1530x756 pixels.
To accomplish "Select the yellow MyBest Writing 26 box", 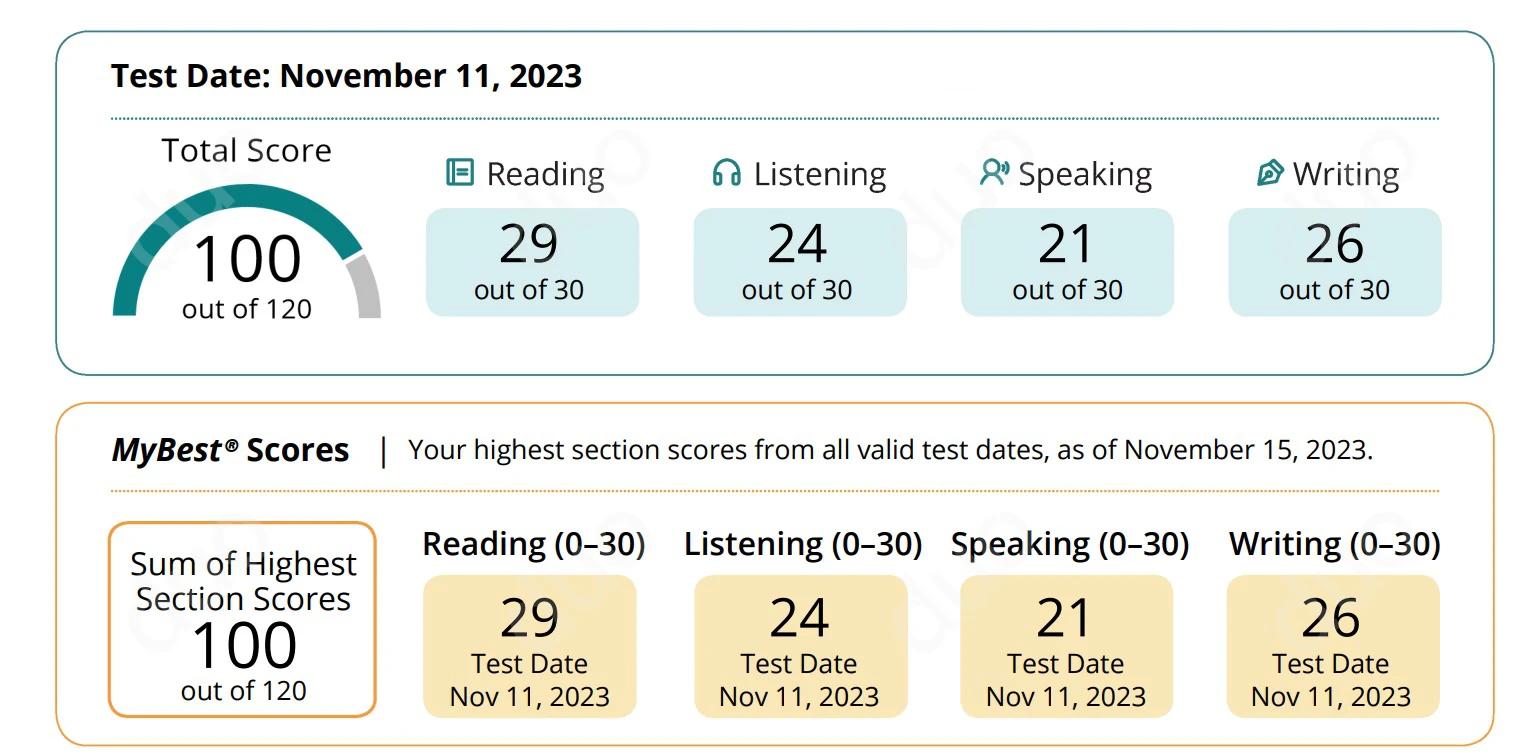I will click(1332, 645).
